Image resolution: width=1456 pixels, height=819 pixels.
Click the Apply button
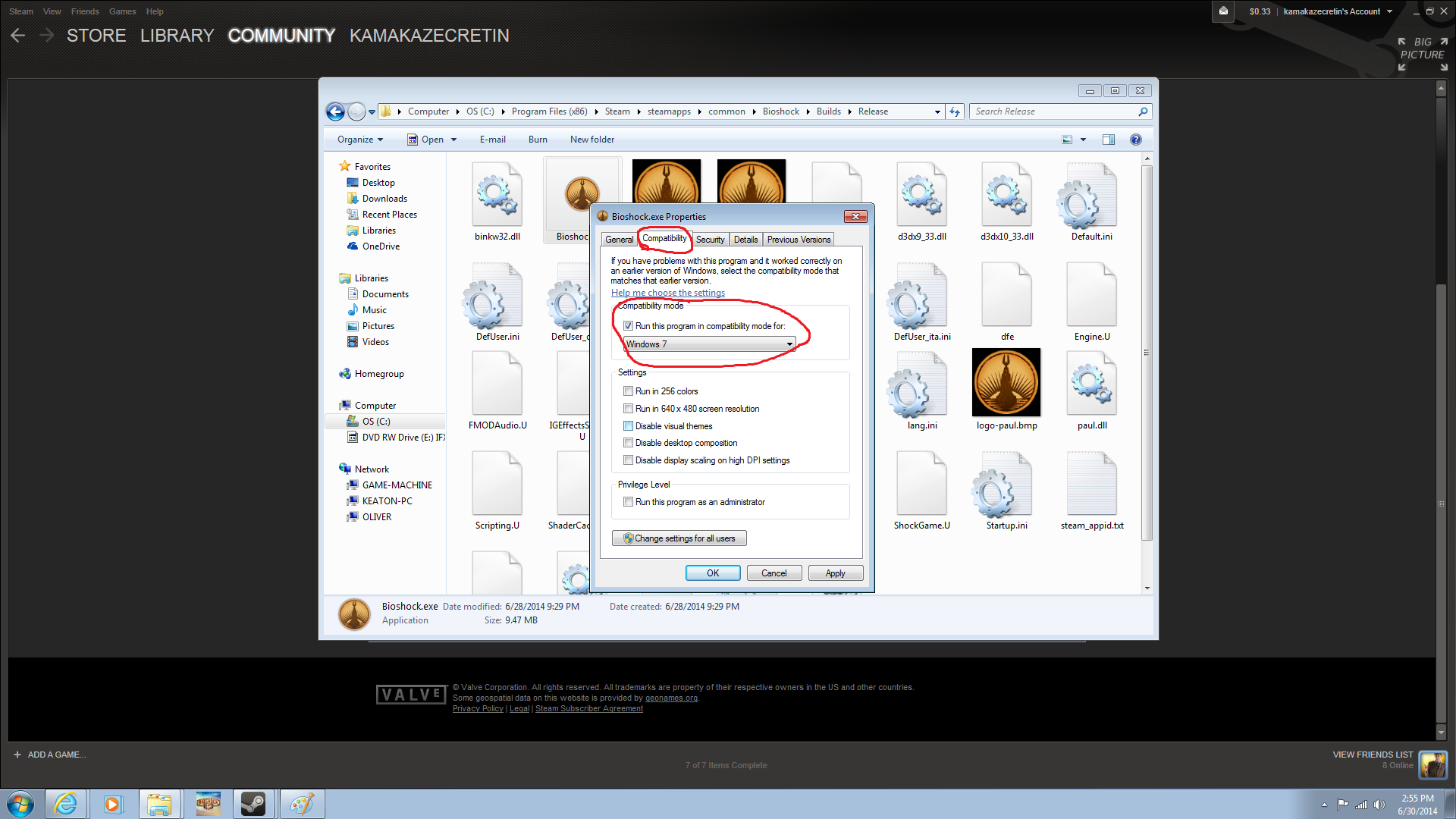tap(835, 573)
